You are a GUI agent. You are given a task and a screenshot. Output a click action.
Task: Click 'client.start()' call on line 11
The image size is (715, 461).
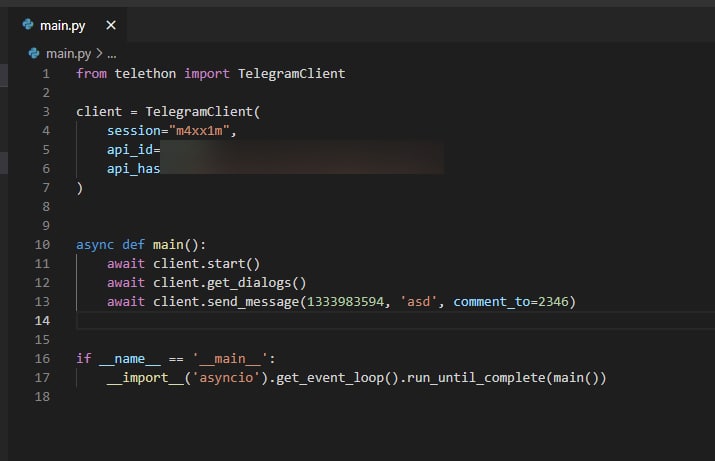[206, 264]
